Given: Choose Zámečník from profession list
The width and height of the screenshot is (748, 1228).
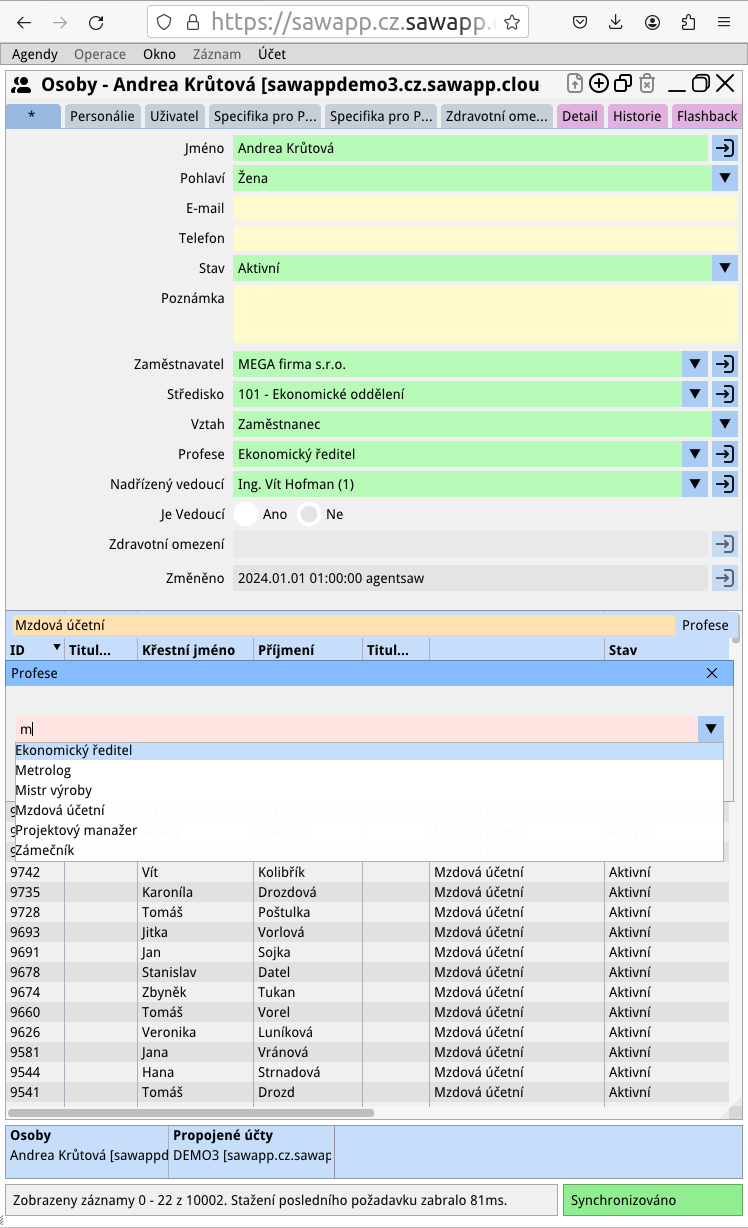Looking at the screenshot, I should [x=369, y=850].
